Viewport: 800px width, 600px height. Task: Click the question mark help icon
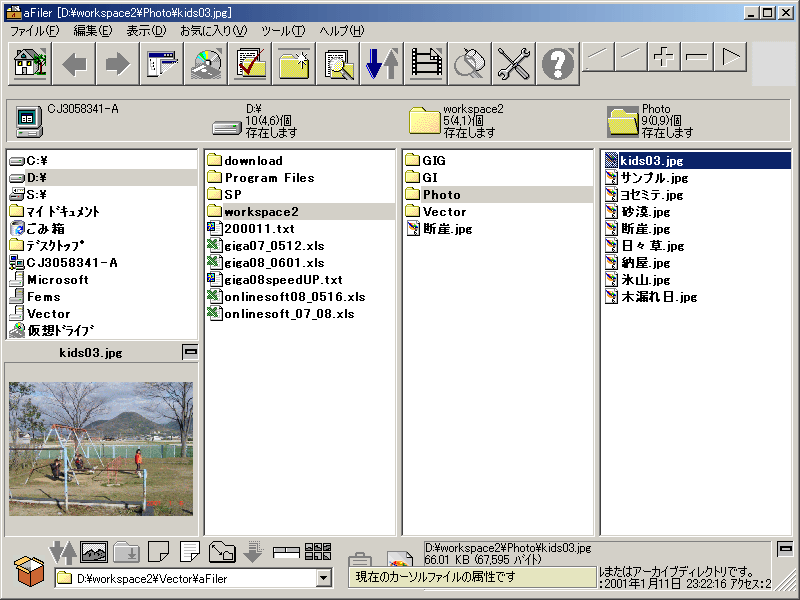tap(557, 63)
